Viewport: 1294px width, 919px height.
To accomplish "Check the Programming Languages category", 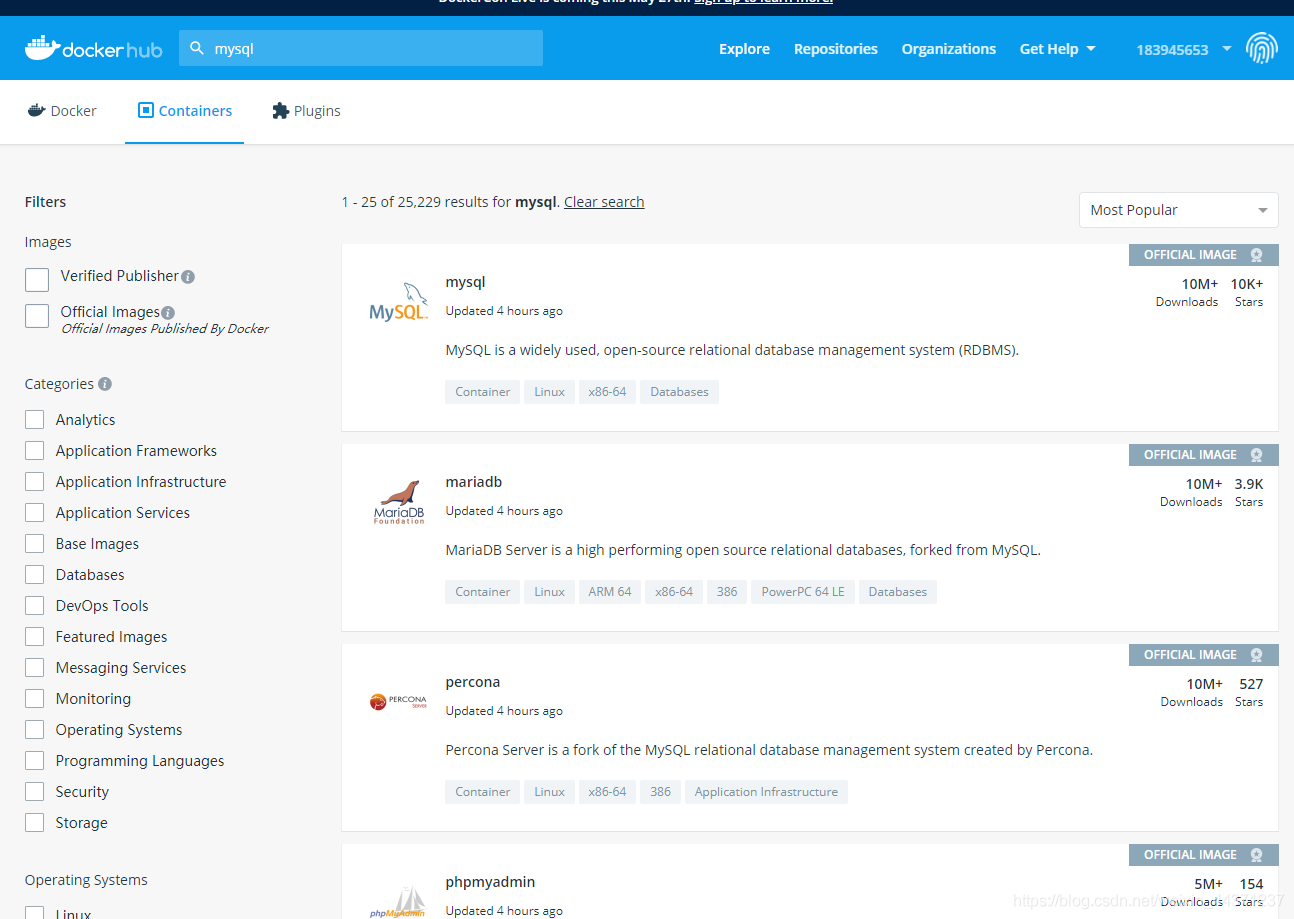I will tap(35, 760).
